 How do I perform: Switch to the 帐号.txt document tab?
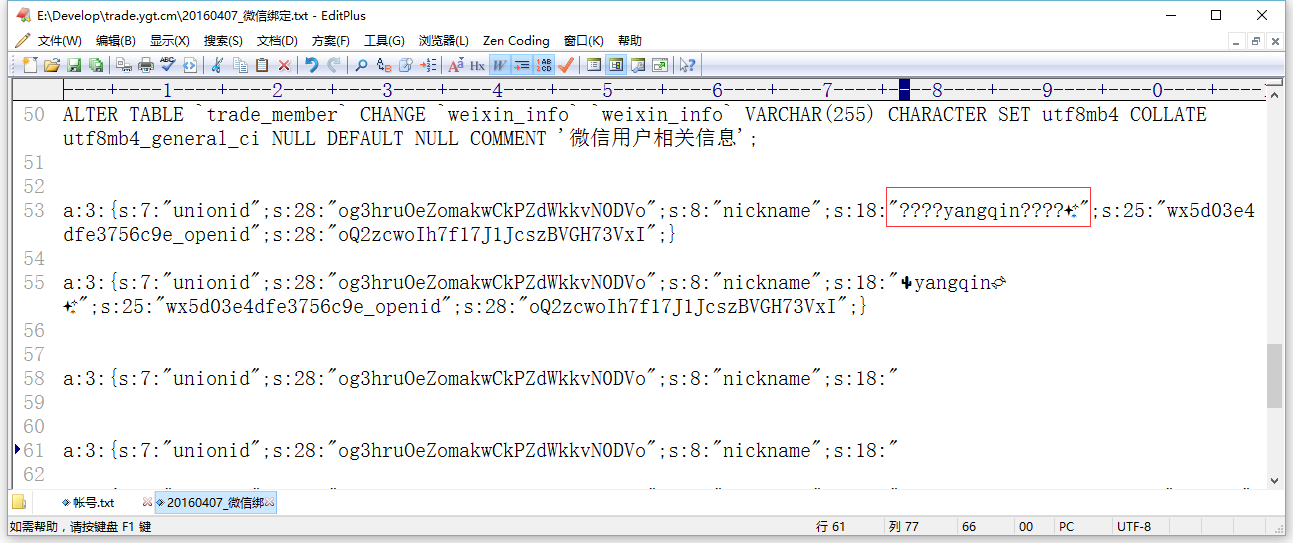[93, 502]
